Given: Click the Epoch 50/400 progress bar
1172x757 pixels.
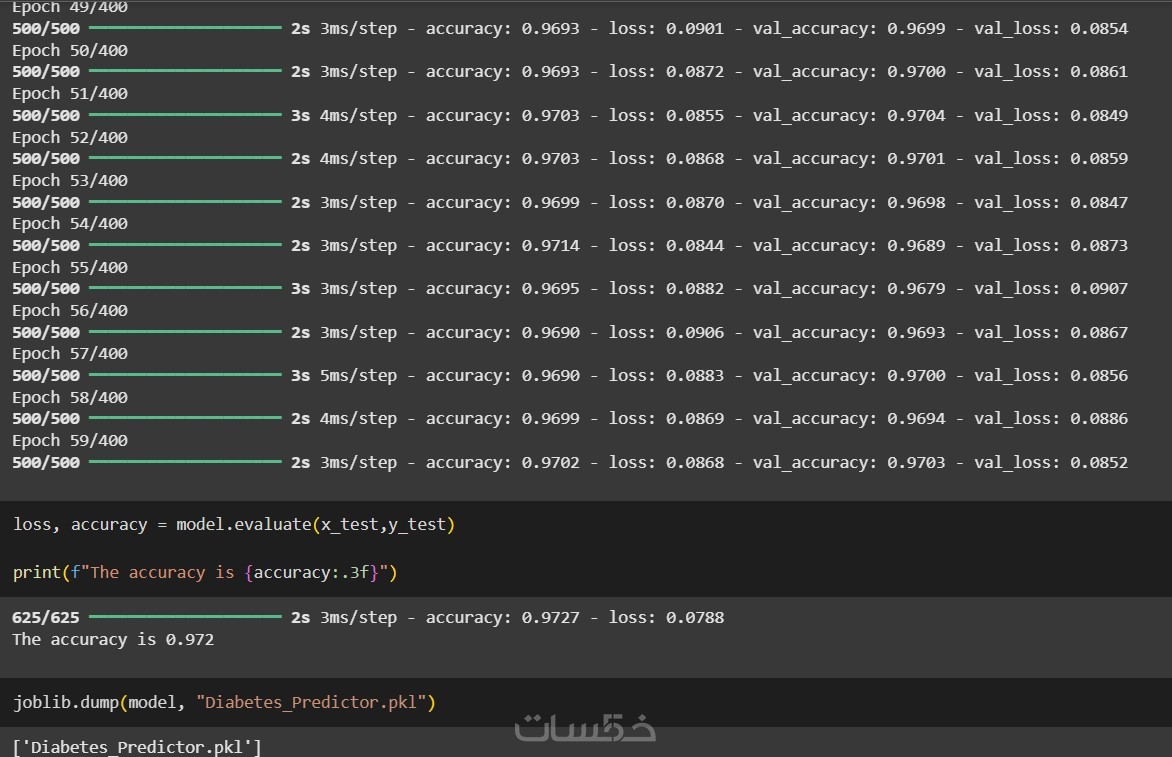Looking at the screenshot, I should [x=185, y=72].
